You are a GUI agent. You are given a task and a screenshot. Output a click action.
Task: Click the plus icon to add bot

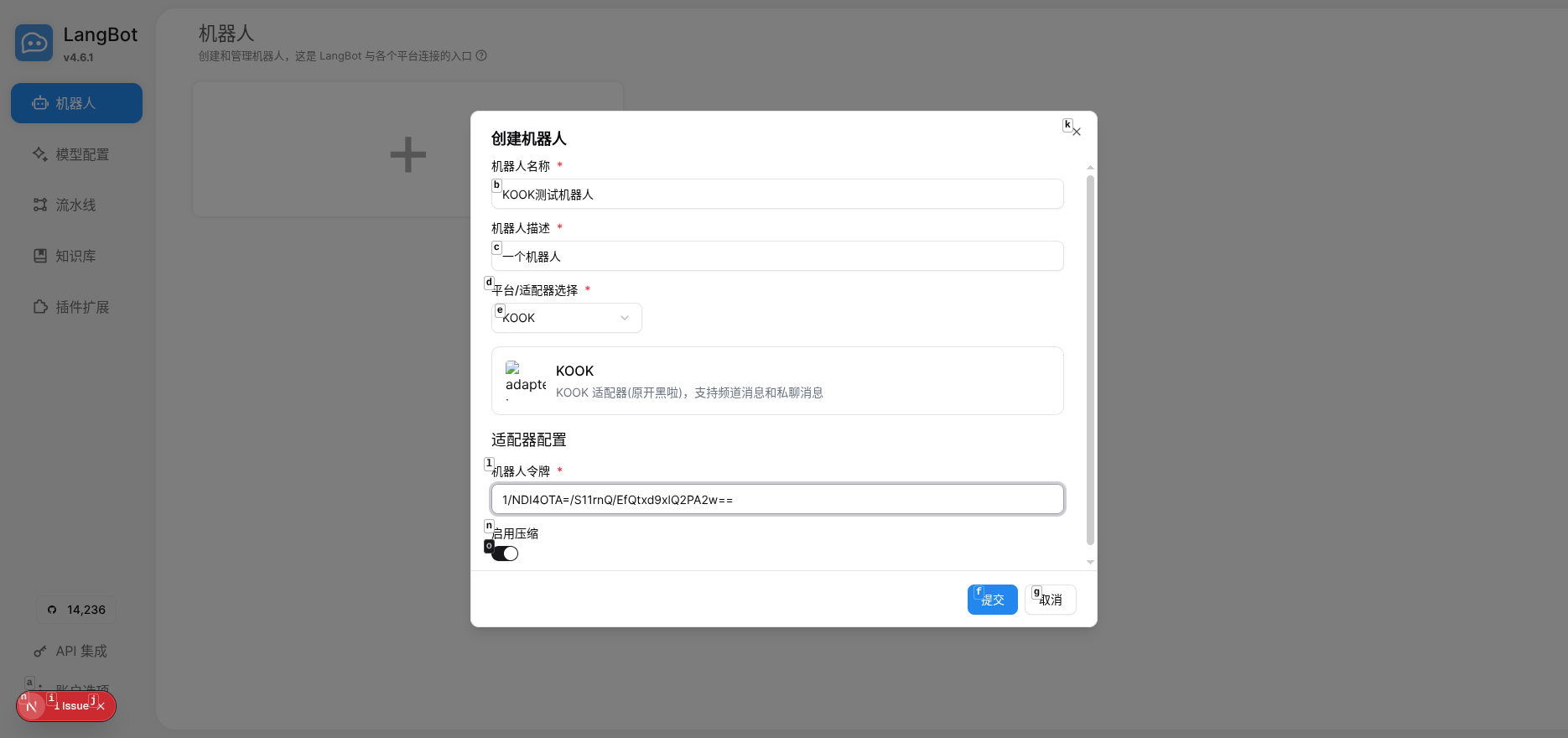(408, 154)
